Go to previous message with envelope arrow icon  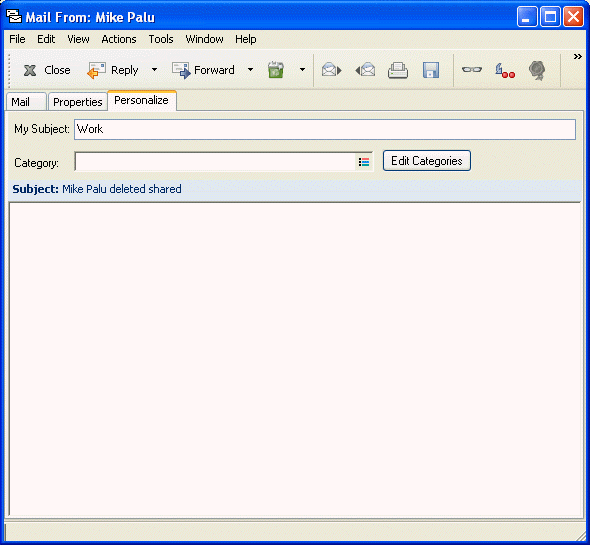click(365, 70)
